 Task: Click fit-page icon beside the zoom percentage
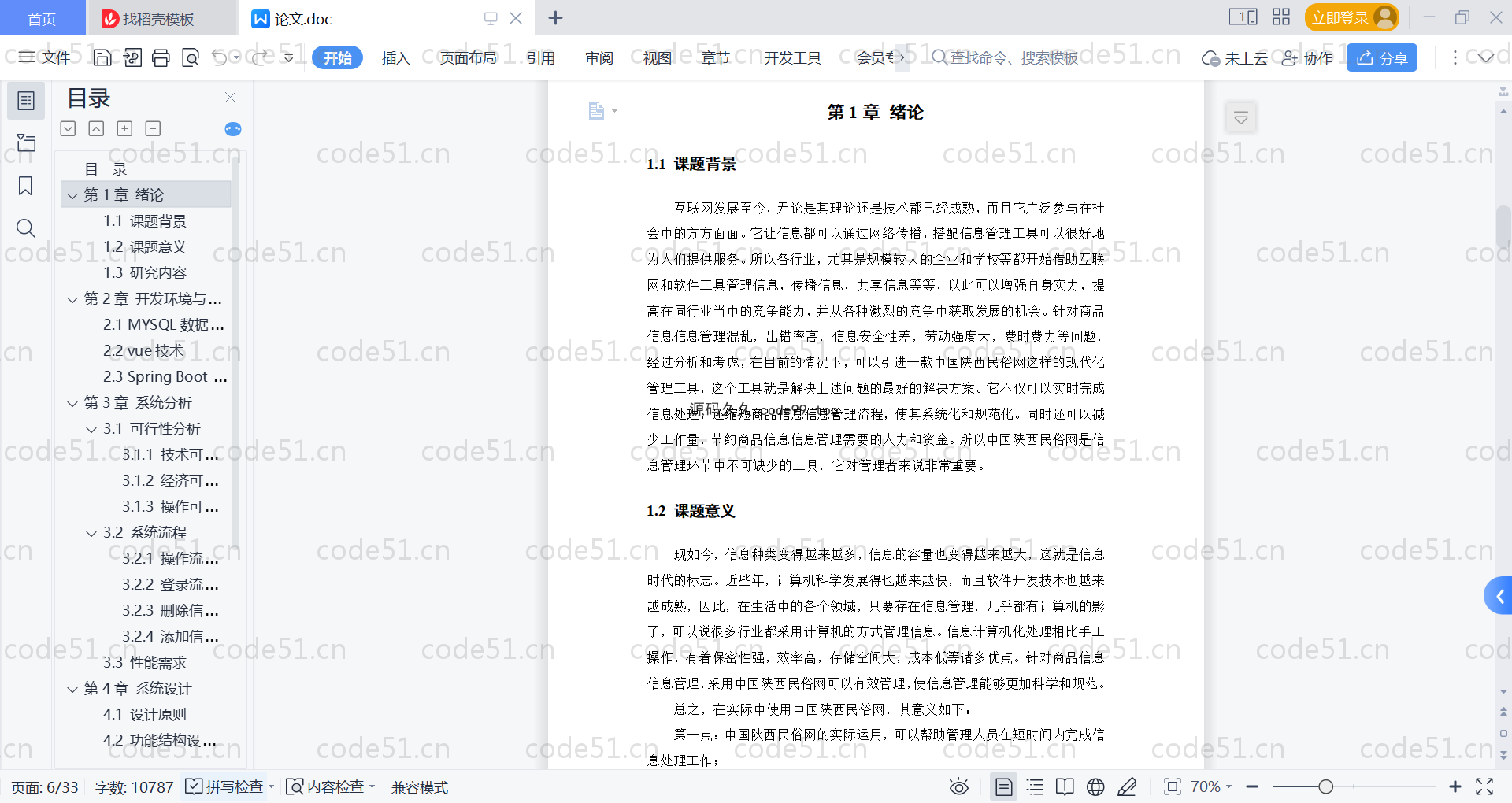click(1173, 786)
